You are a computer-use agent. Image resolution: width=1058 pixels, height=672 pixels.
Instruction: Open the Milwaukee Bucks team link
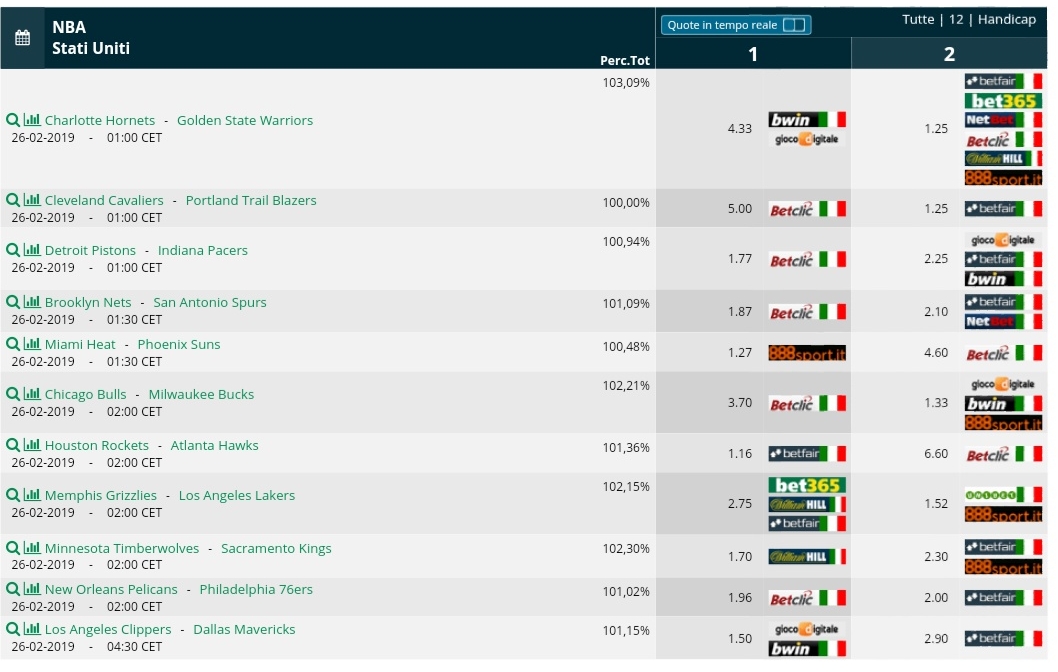point(201,394)
